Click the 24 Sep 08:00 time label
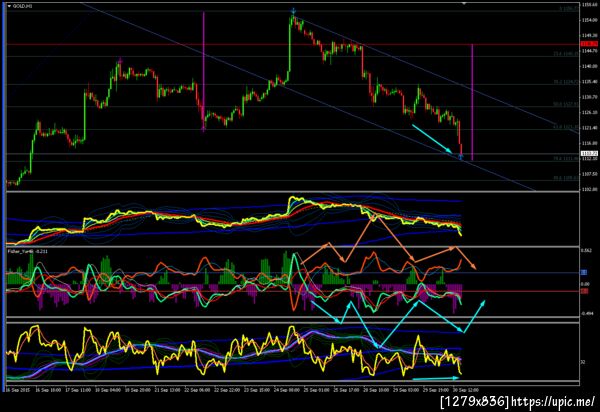Image resolution: width=600 pixels, height=412 pixels. tap(289, 390)
